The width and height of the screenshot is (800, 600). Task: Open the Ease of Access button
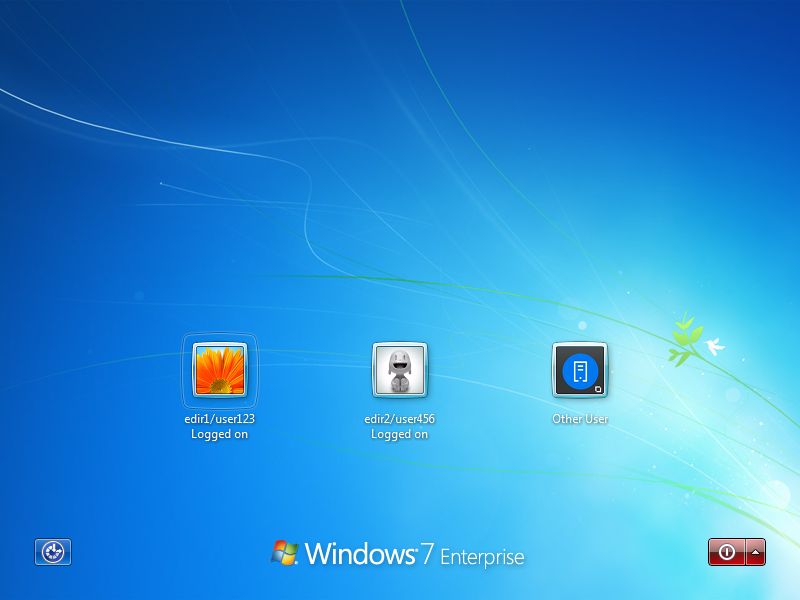[x=53, y=552]
